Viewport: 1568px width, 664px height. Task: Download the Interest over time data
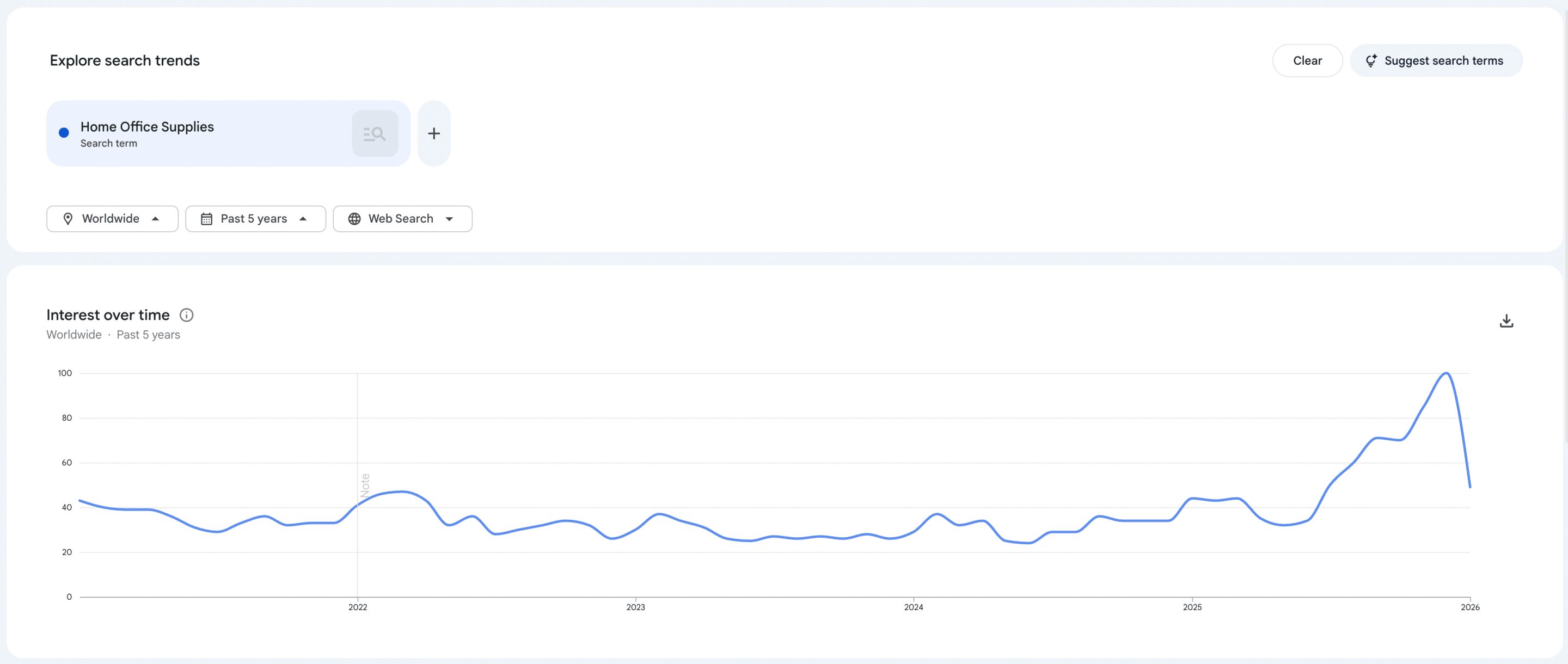click(1505, 321)
